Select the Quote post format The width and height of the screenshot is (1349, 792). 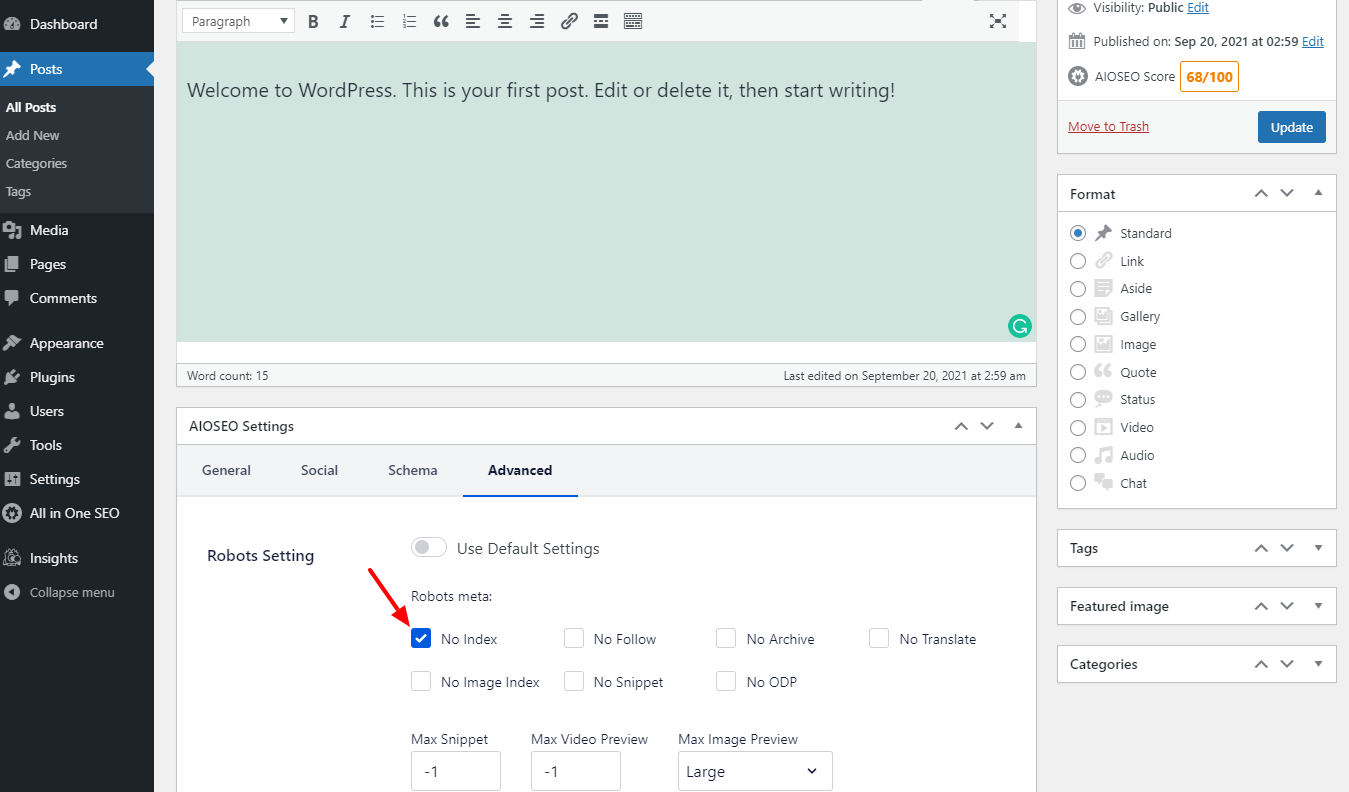1078,372
